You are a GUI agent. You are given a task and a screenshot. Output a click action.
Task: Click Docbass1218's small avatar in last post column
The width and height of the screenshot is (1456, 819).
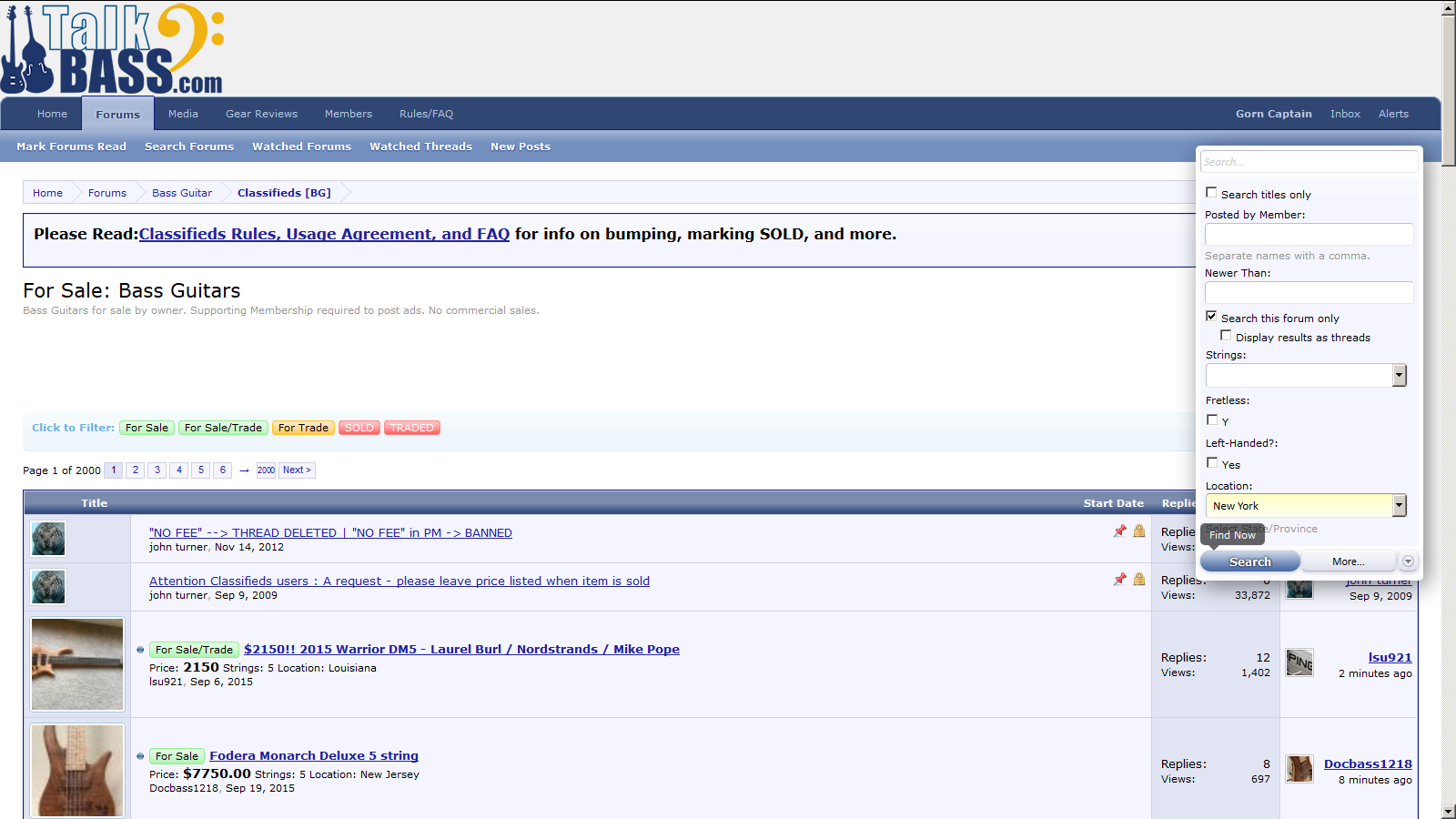tap(1299, 769)
